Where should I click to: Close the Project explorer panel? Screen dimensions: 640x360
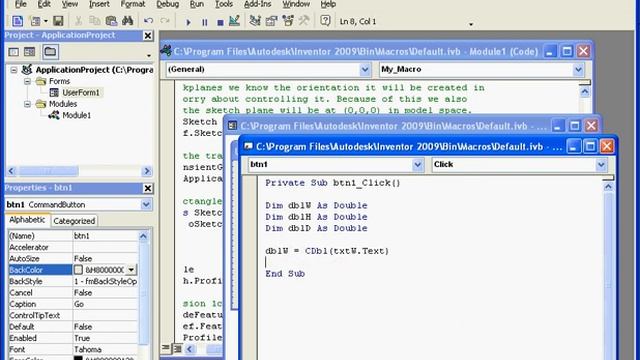148,36
